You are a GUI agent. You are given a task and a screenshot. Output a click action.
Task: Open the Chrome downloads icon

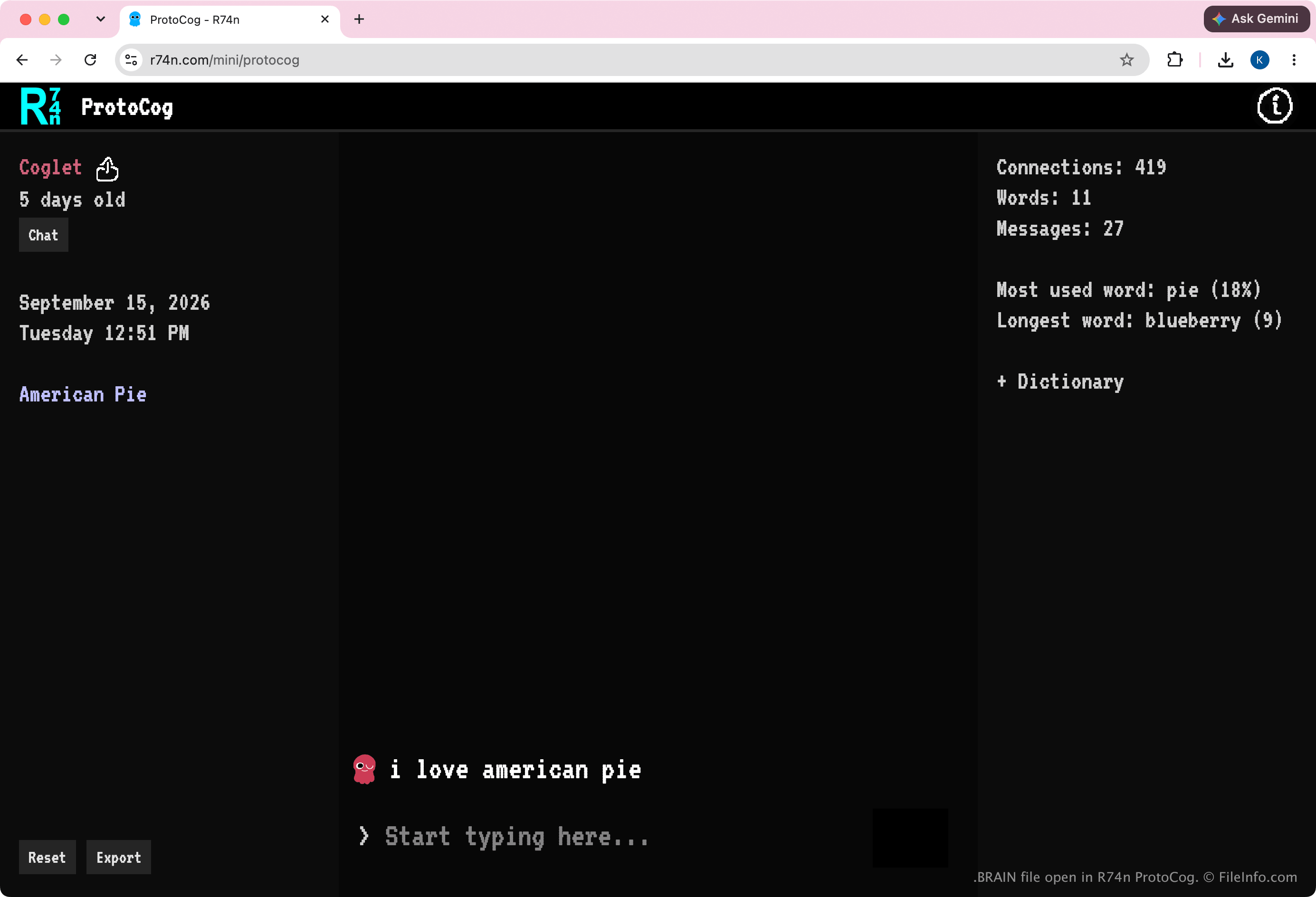click(x=1225, y=60)
